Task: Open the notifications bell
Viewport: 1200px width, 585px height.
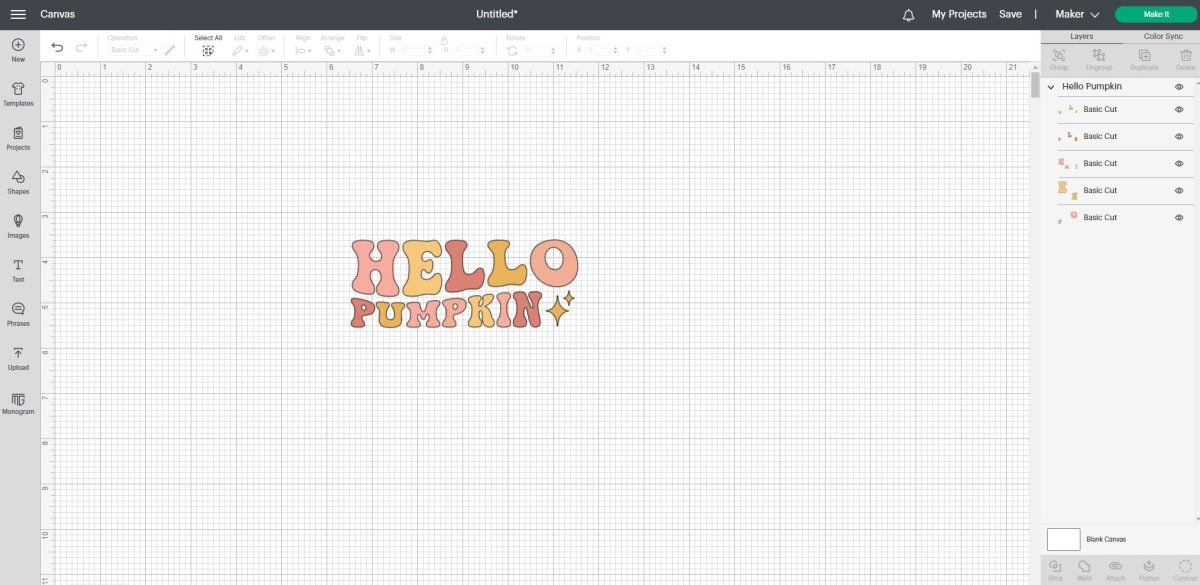Action: (x=908, y=15)
